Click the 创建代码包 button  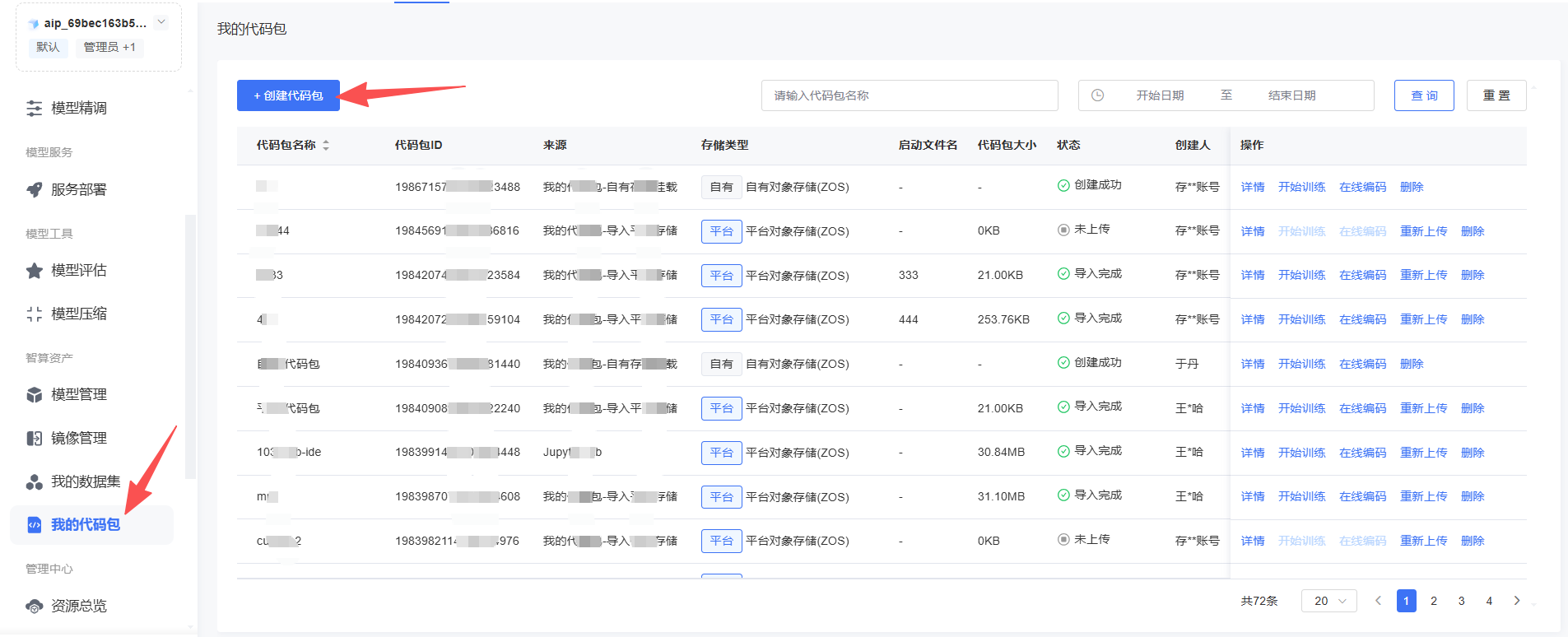(288, 95)
